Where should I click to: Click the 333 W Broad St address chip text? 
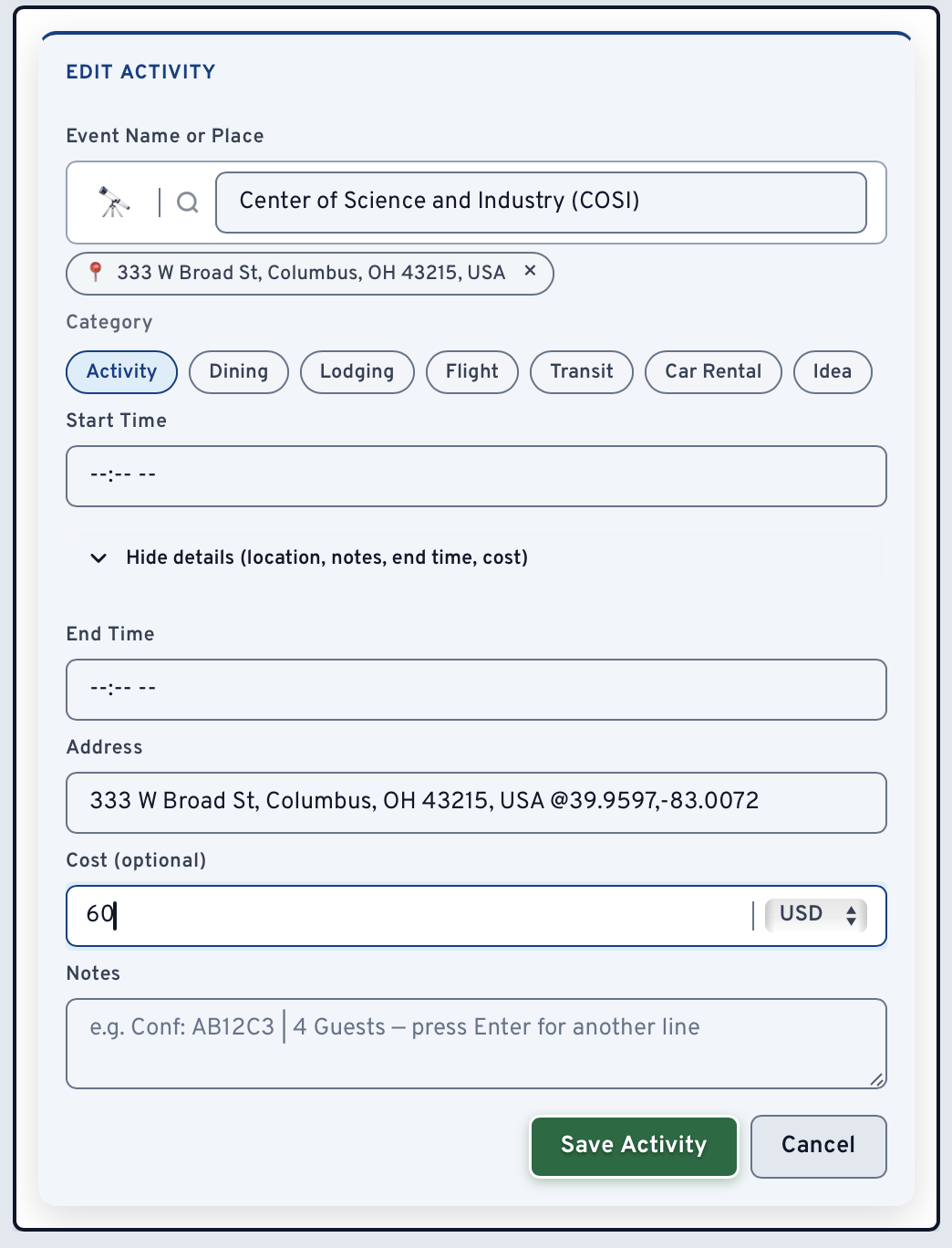tap(311, 273)
